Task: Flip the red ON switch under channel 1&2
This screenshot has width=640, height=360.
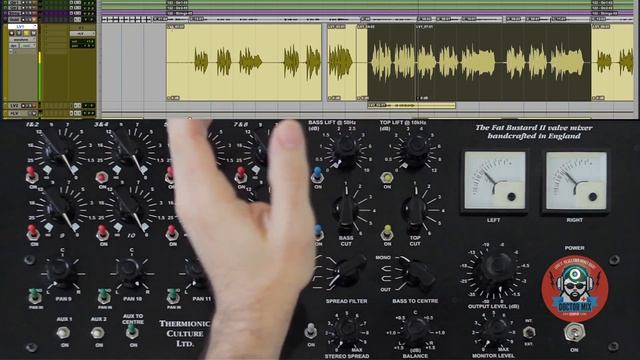Action: pos(31,174)
